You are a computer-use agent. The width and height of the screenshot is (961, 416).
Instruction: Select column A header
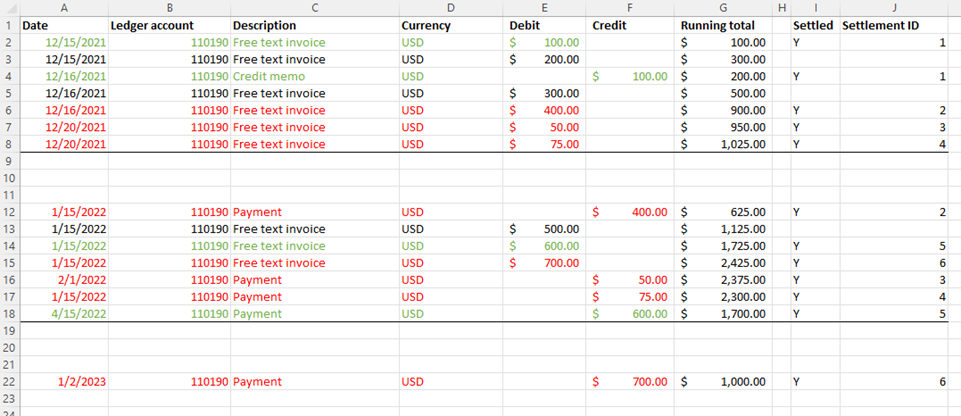64,8
